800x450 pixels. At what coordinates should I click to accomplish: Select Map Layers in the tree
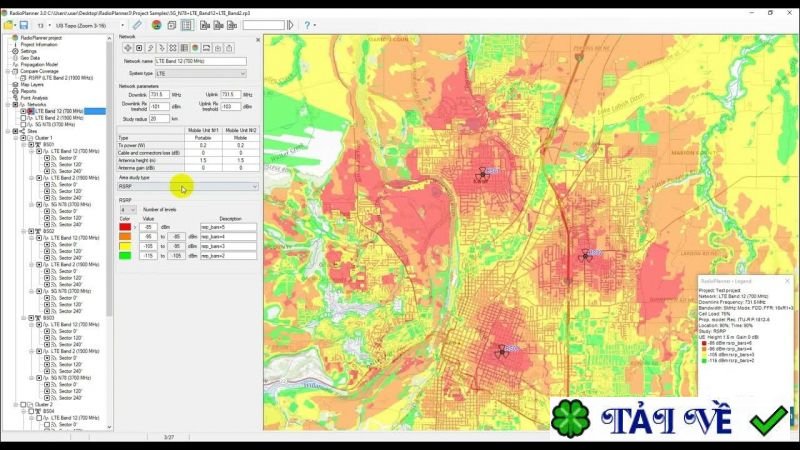[32, 85]
